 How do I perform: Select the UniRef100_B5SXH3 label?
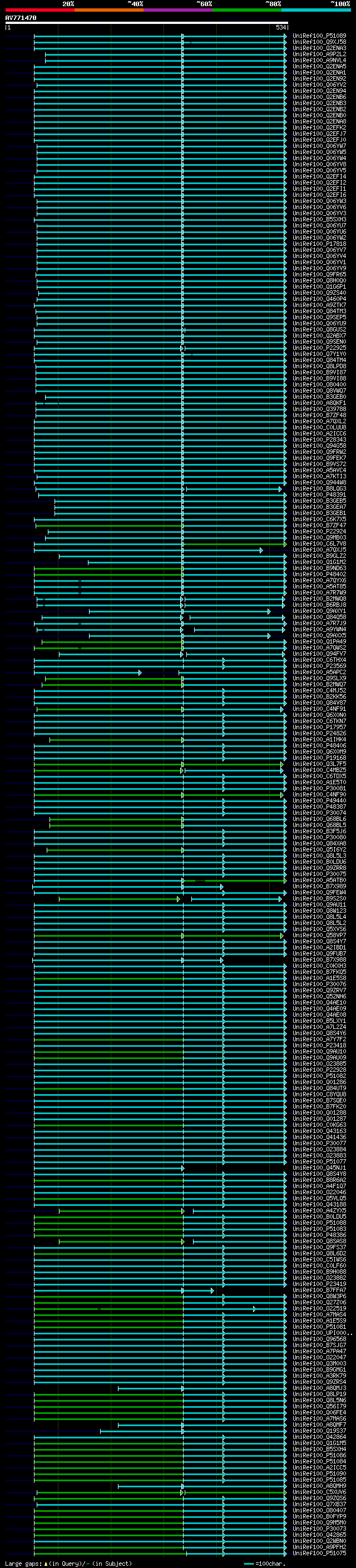click(319, 219)
